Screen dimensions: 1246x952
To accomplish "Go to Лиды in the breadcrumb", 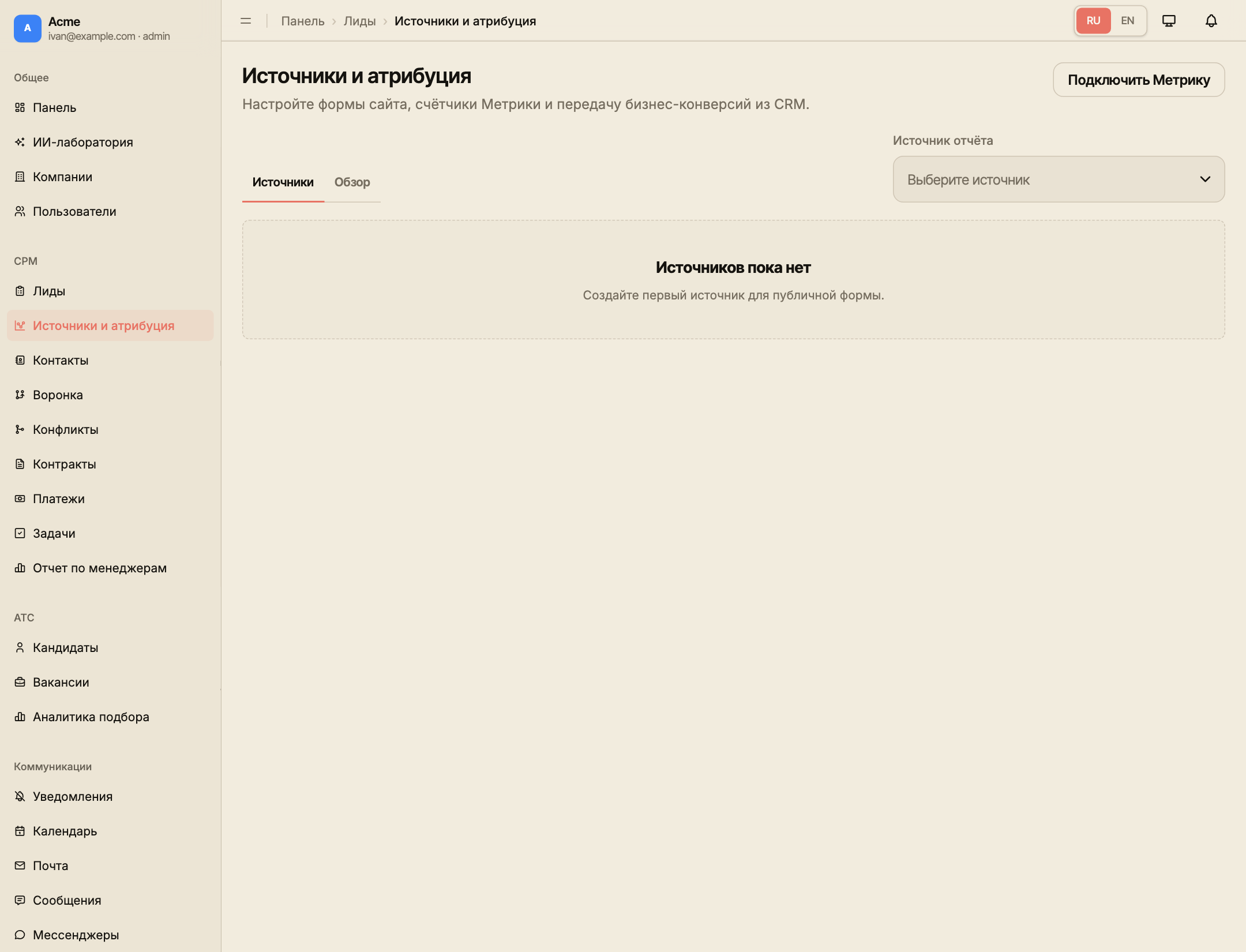I will pyautogui.click(x=359, y=21).
